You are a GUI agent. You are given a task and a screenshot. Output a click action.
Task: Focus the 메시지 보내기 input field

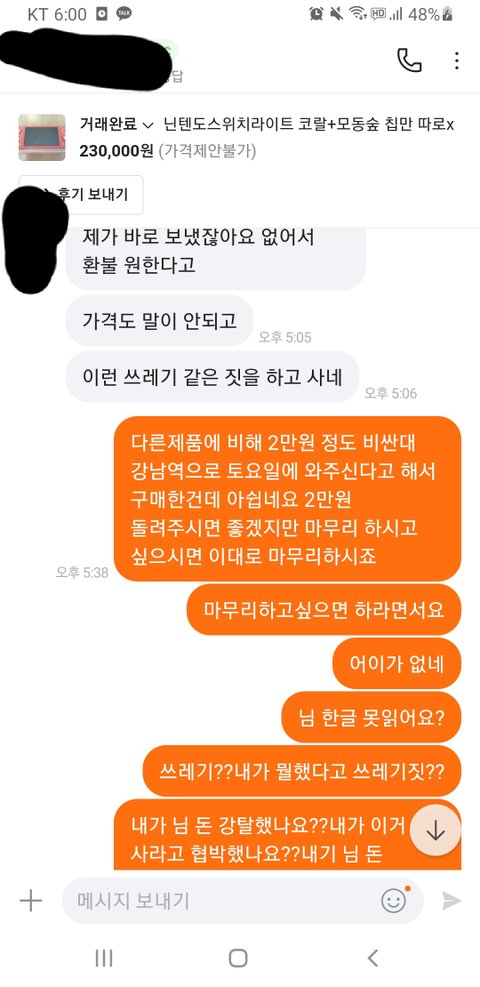coord(223,901)
